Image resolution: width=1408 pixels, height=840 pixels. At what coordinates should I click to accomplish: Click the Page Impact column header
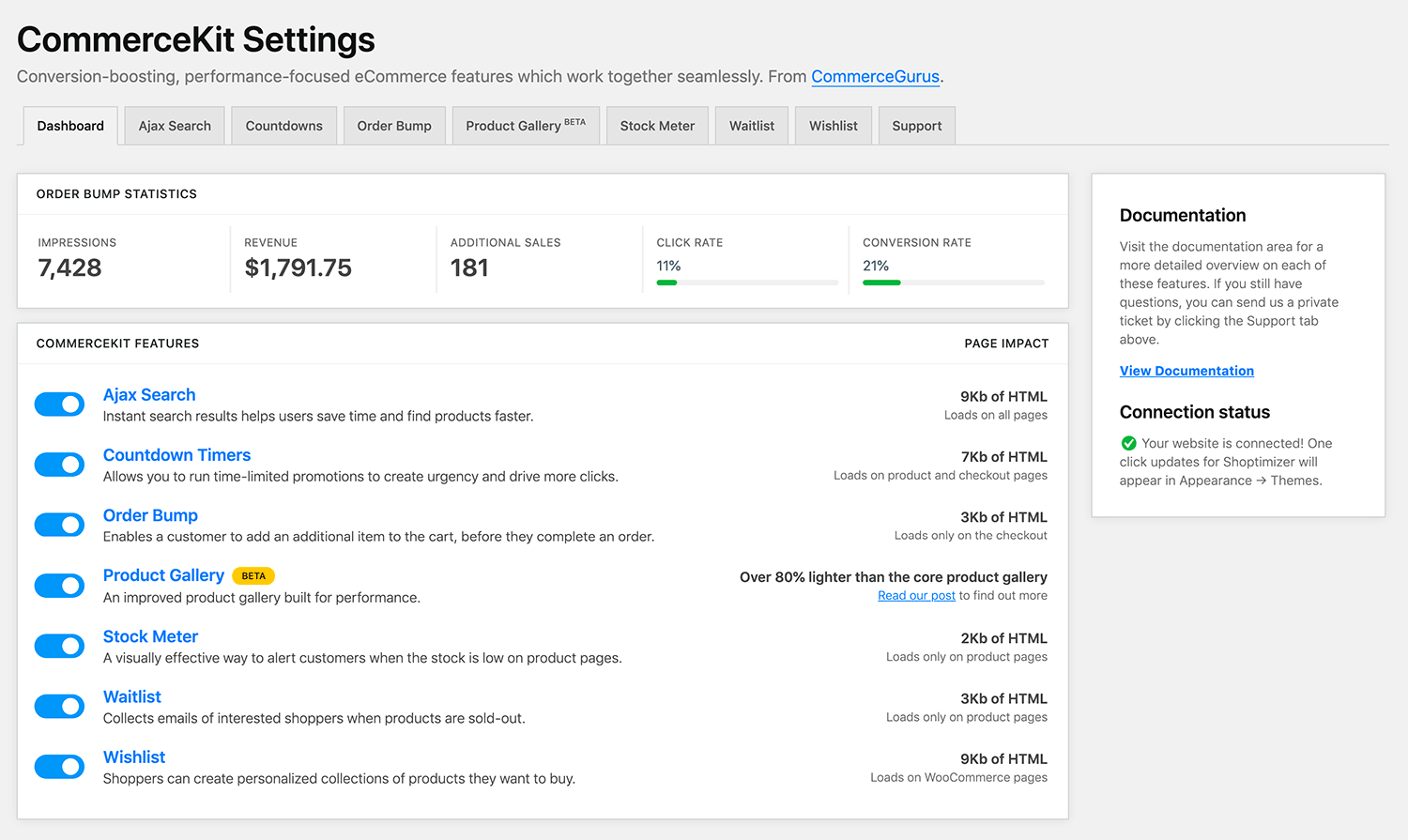pos(1006,344)
